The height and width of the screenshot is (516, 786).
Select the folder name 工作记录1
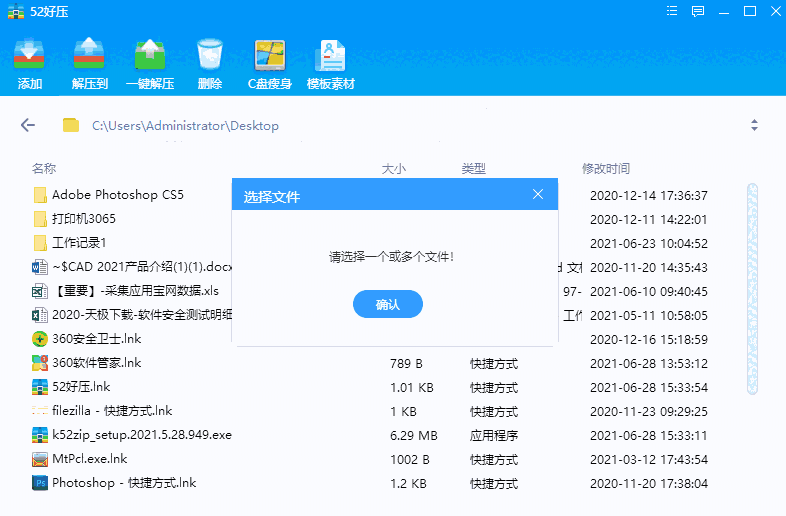click(79, 243)
